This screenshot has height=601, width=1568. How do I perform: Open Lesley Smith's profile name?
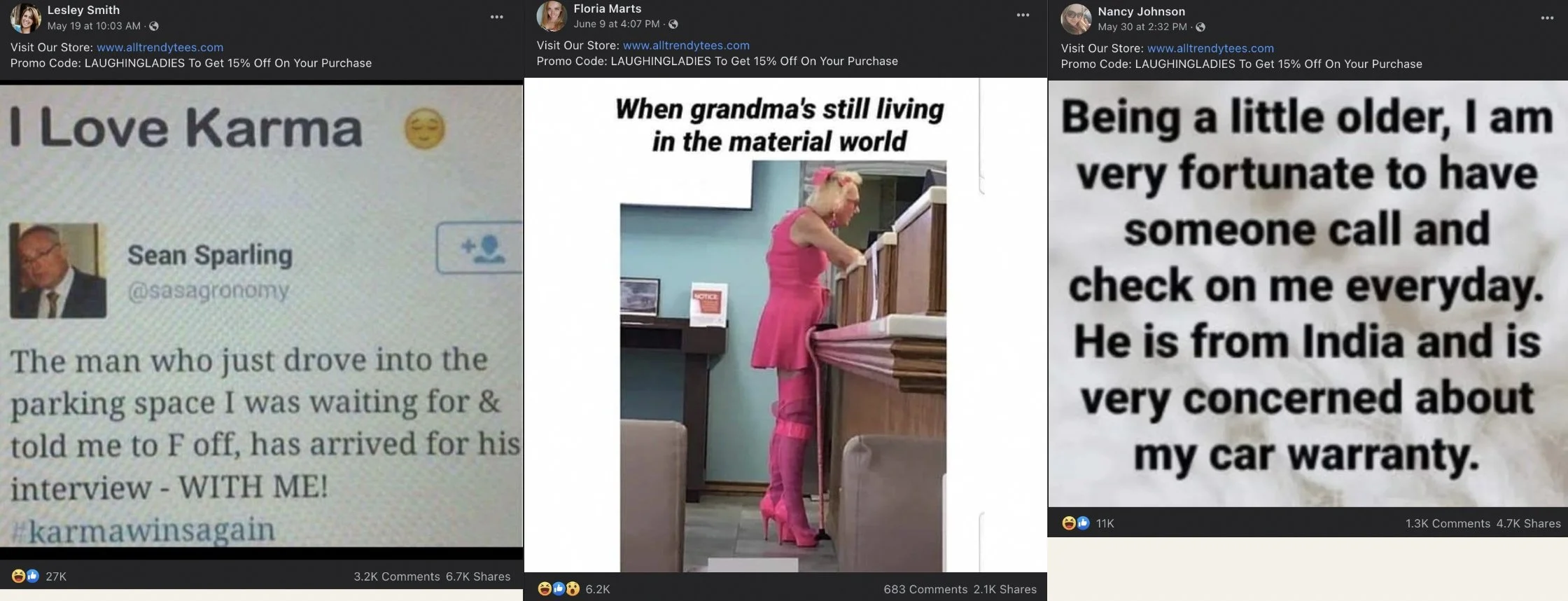[83, 10]
